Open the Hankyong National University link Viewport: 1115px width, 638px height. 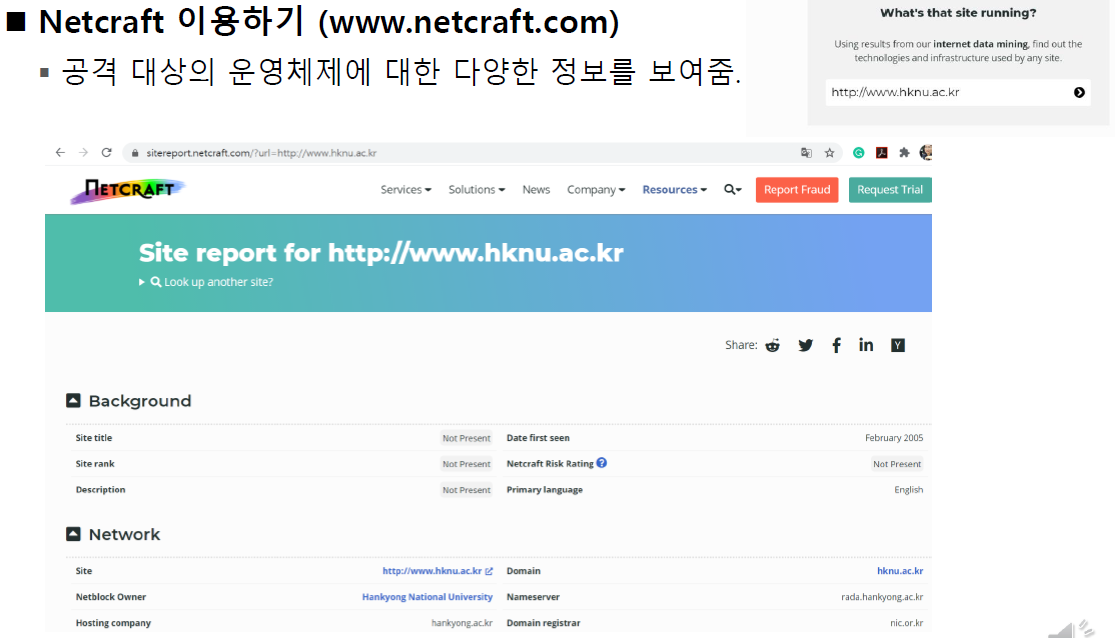point(427,597)
